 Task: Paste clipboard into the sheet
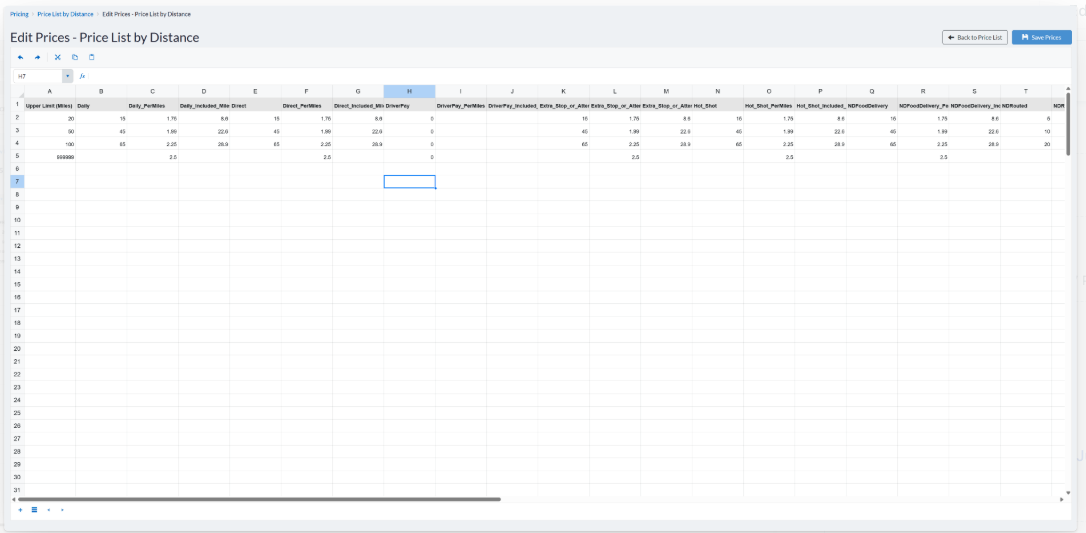91,57
